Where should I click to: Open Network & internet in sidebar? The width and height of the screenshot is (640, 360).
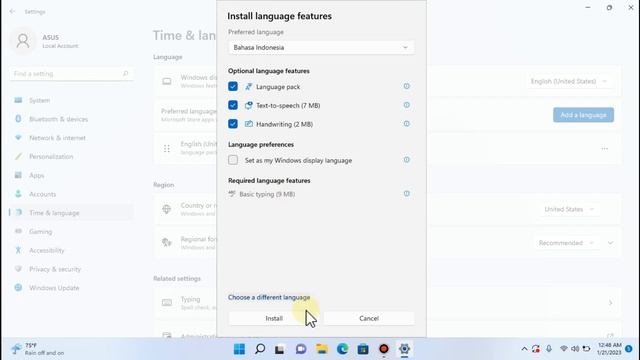[71, 138]
